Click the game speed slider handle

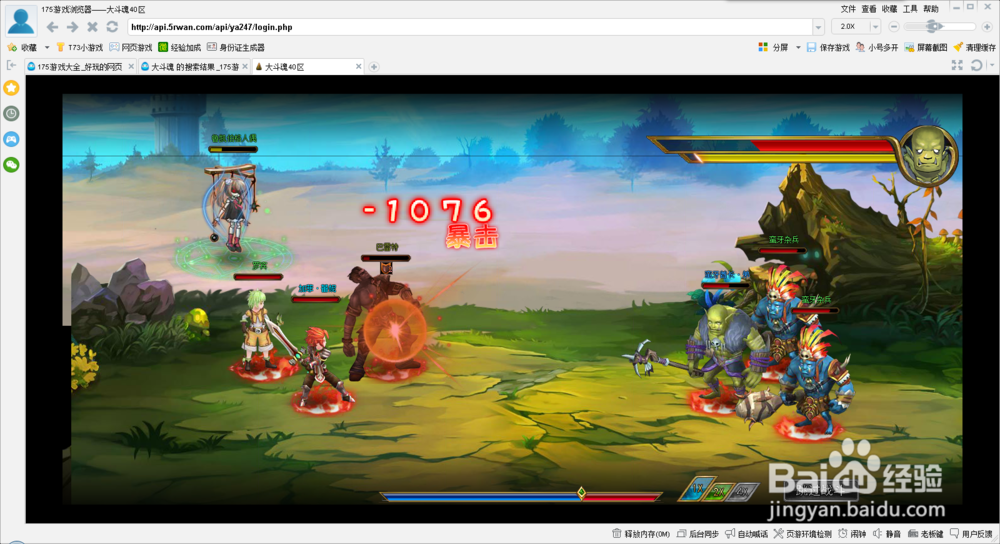[x=933, y=27]
